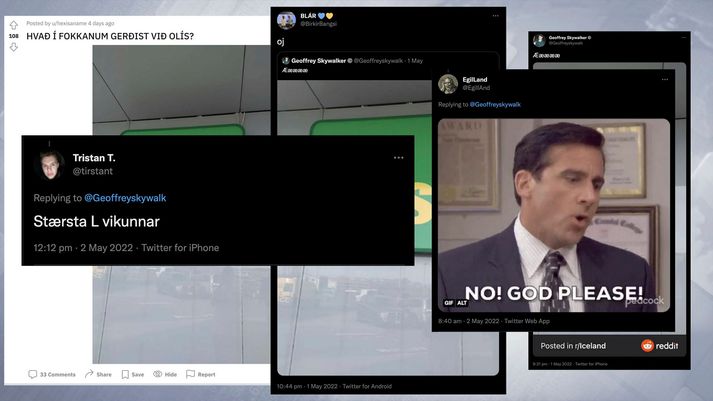Play the 'NO! GOD PLEASE!' GIF
This screenshot has height=401, width=713.
554,215
